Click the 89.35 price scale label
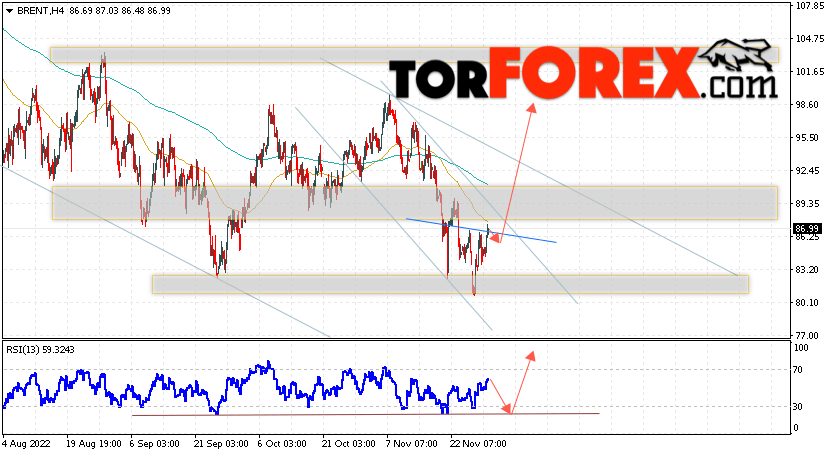This screenshot has height=455, width=830. (808, 204)
